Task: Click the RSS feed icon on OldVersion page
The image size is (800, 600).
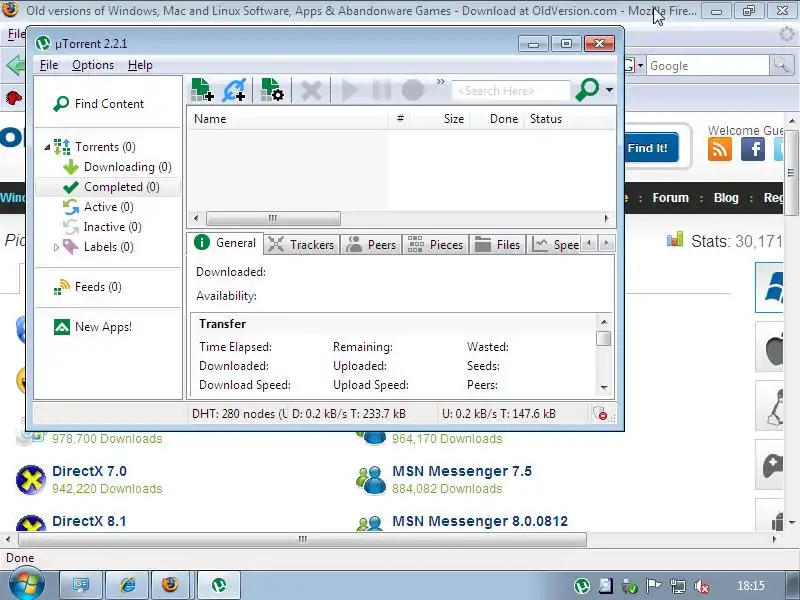Action: click(x=720, y=149)
